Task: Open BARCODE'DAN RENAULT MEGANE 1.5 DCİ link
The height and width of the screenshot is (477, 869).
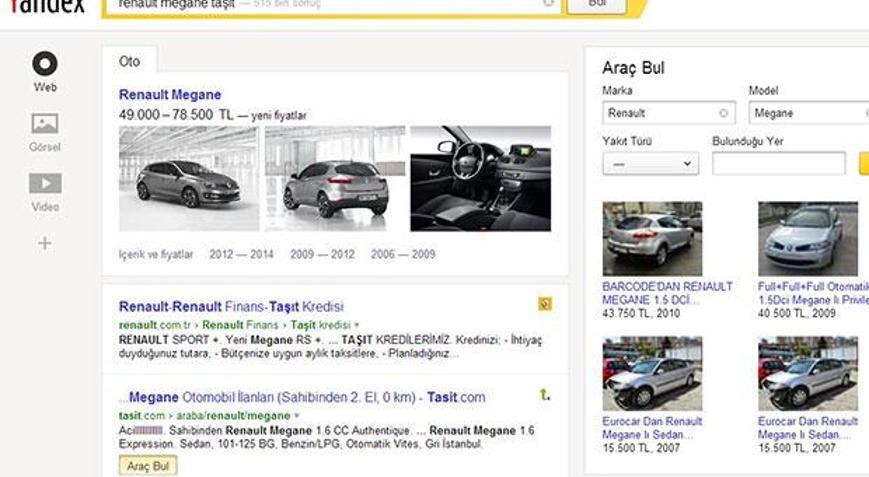Action: (x=667, y=293)
